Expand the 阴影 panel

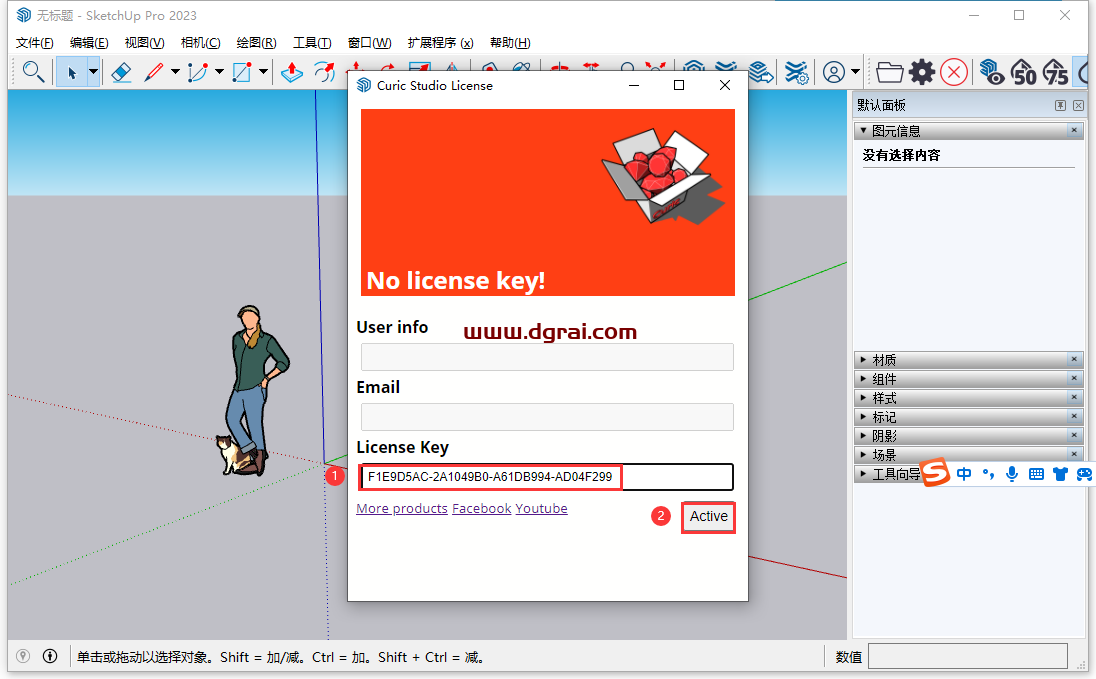coord(863,435)
